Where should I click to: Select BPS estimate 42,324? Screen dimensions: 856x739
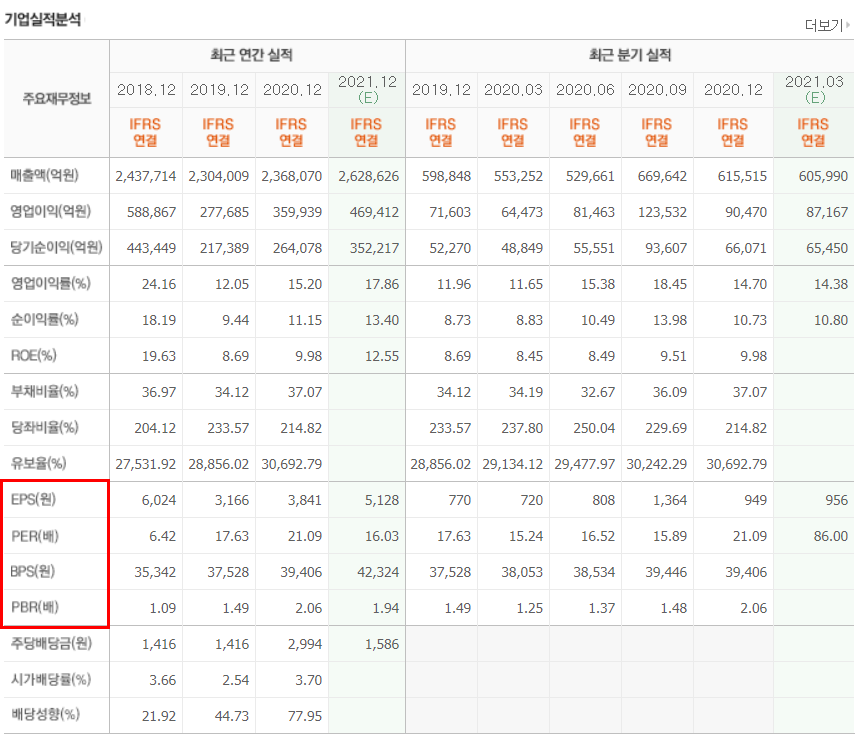pos(378,573)
